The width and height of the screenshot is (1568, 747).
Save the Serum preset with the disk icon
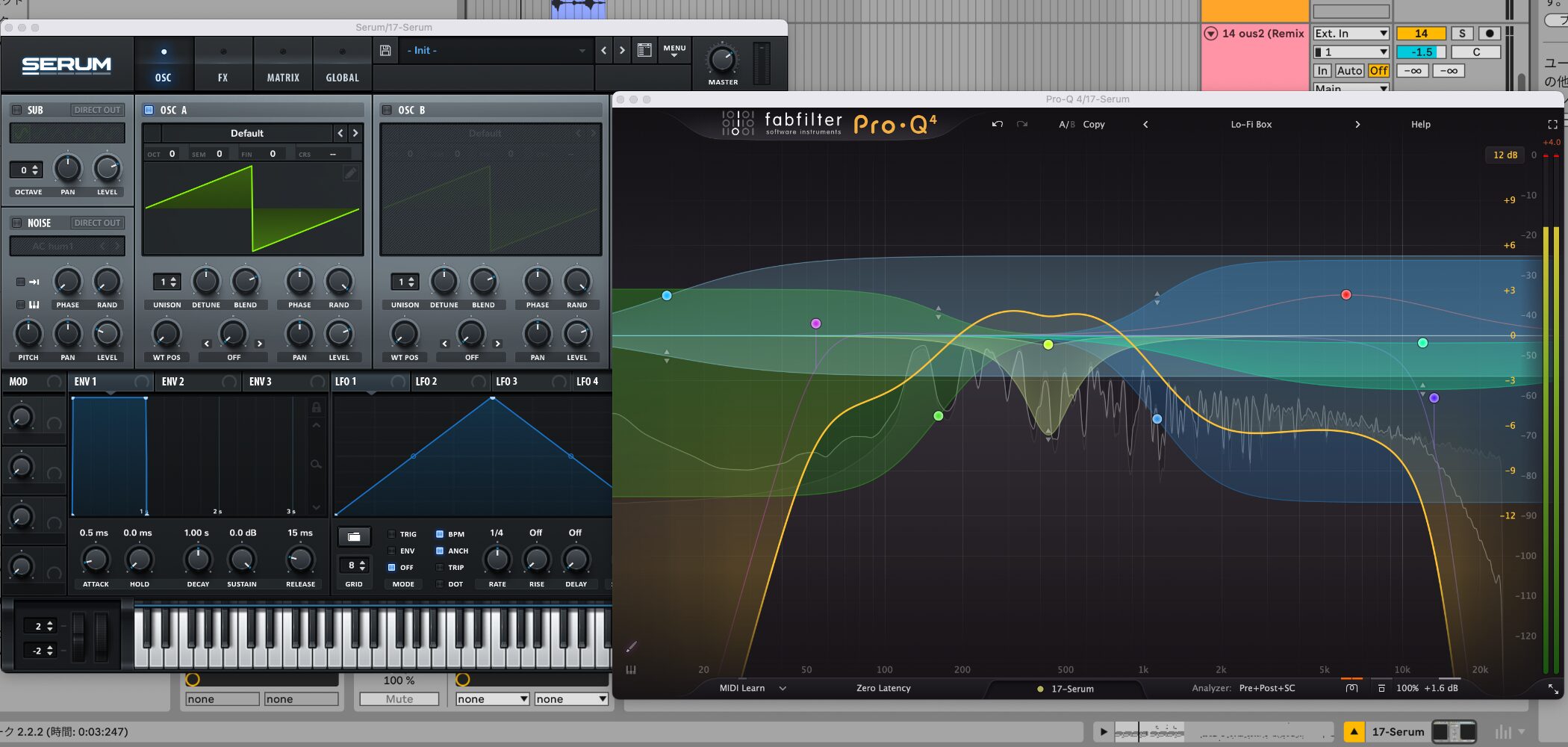click(385, 51)
